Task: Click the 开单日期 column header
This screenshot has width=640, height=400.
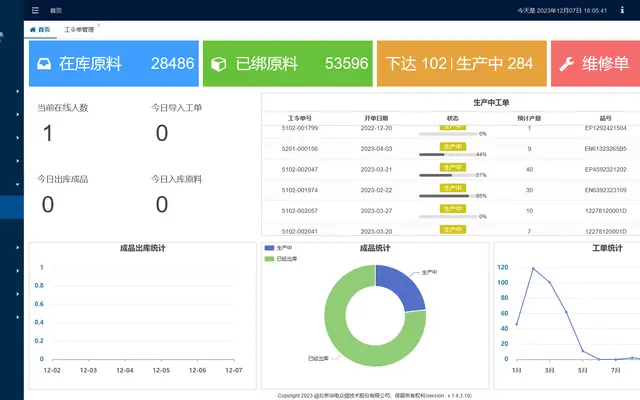Action: (x=376, y=118)
